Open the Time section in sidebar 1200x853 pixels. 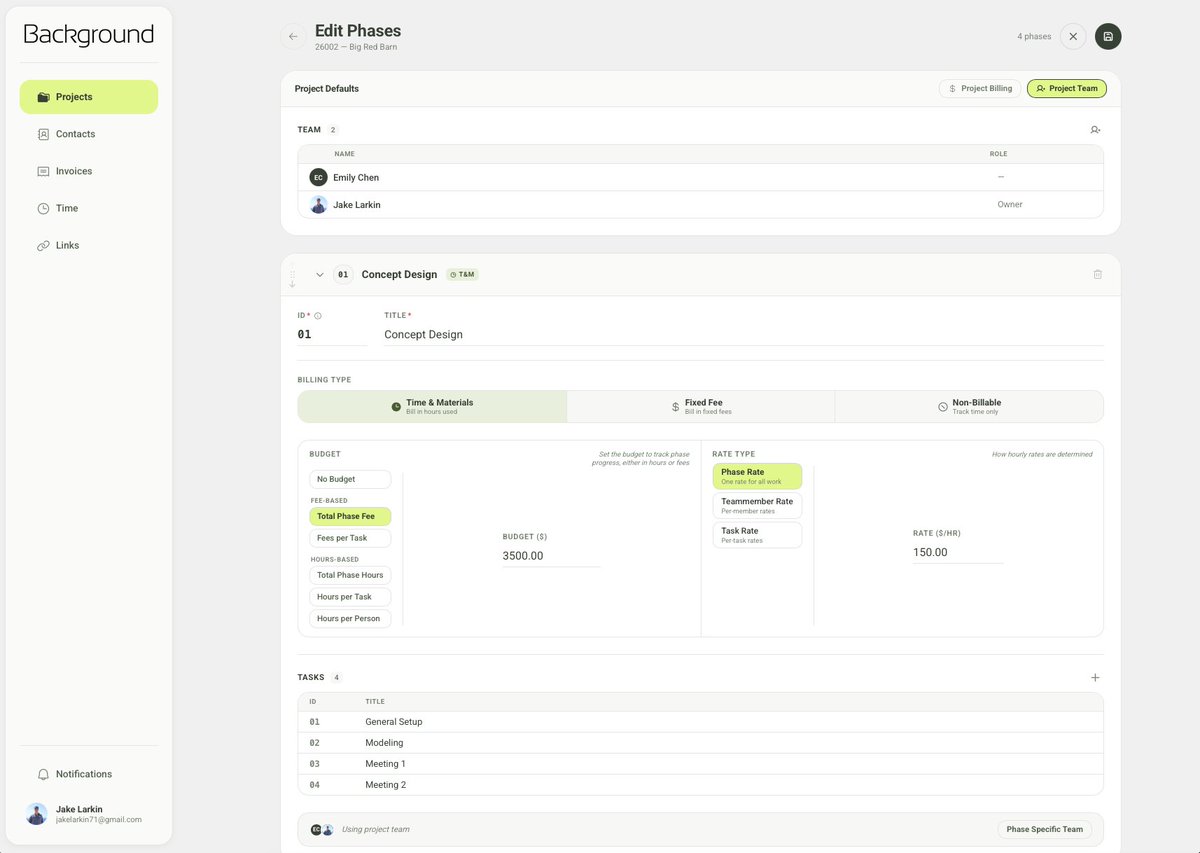(89, 208)
